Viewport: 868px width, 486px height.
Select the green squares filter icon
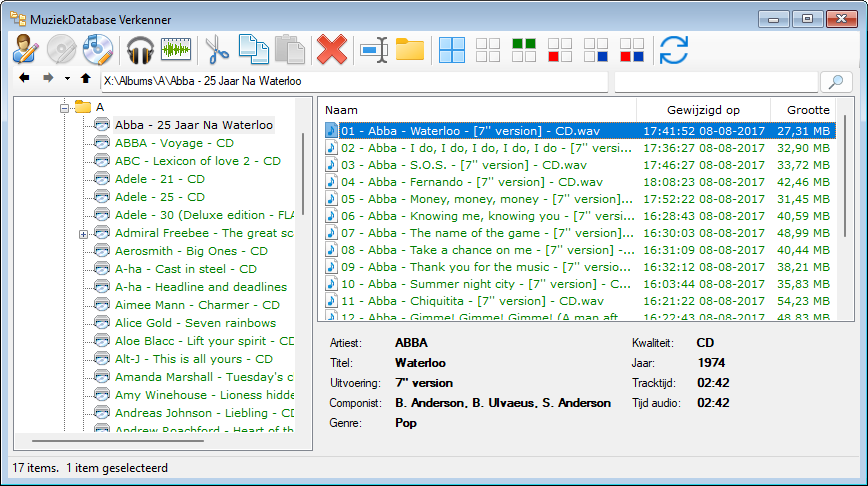[x=524, y=50]
